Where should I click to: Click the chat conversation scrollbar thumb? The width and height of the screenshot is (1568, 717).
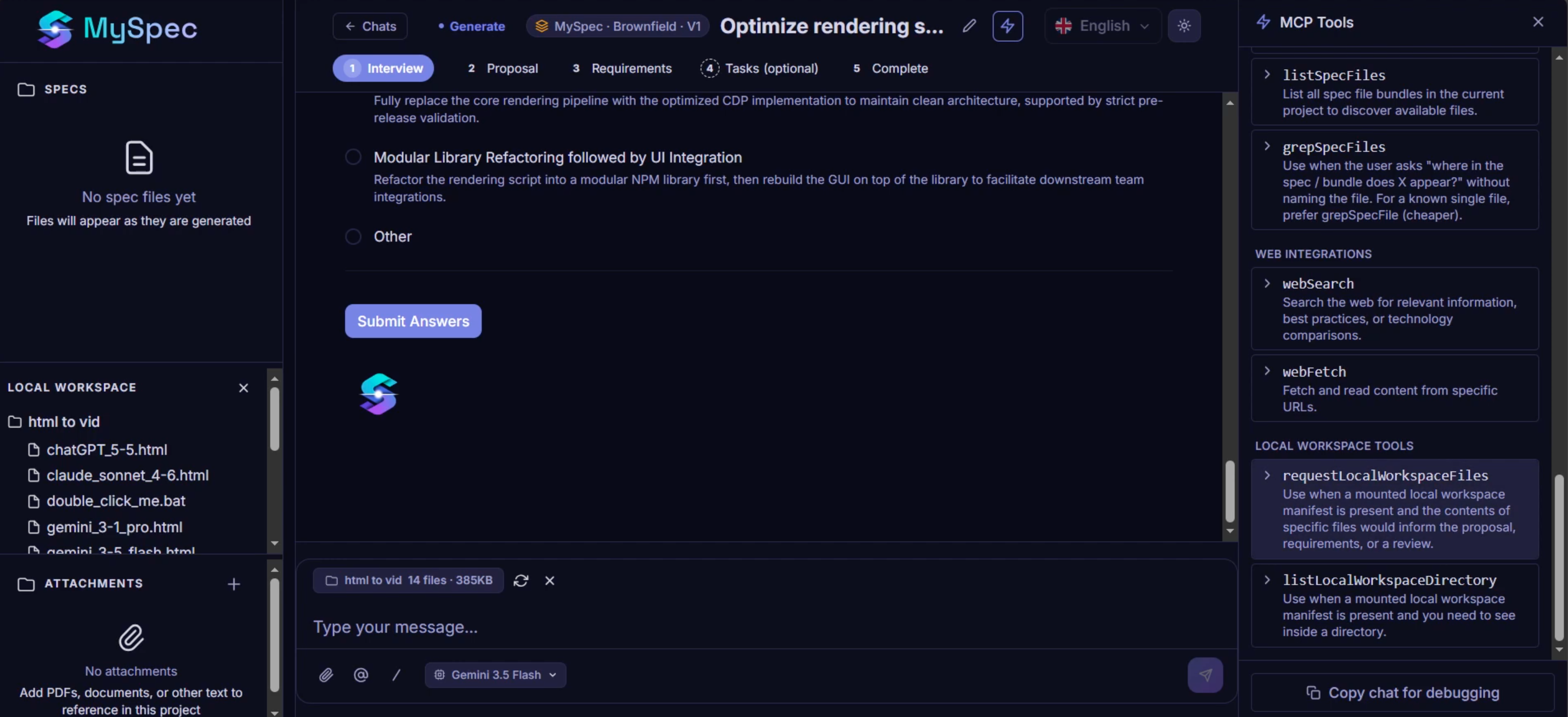click(x=1229, y=491)
